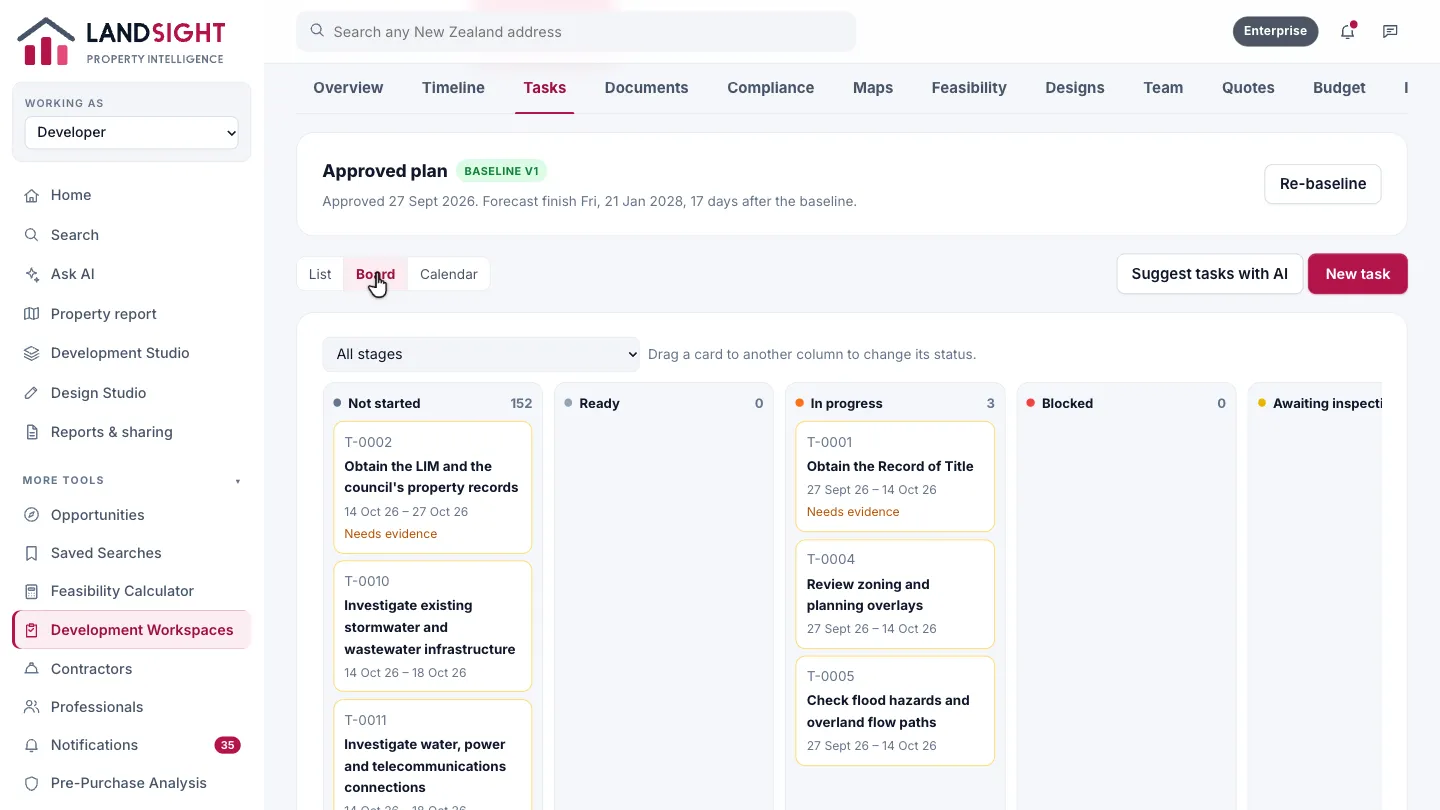Select the Board view toggle
This screenshot has width=1440, height=810.
[375, 274]
